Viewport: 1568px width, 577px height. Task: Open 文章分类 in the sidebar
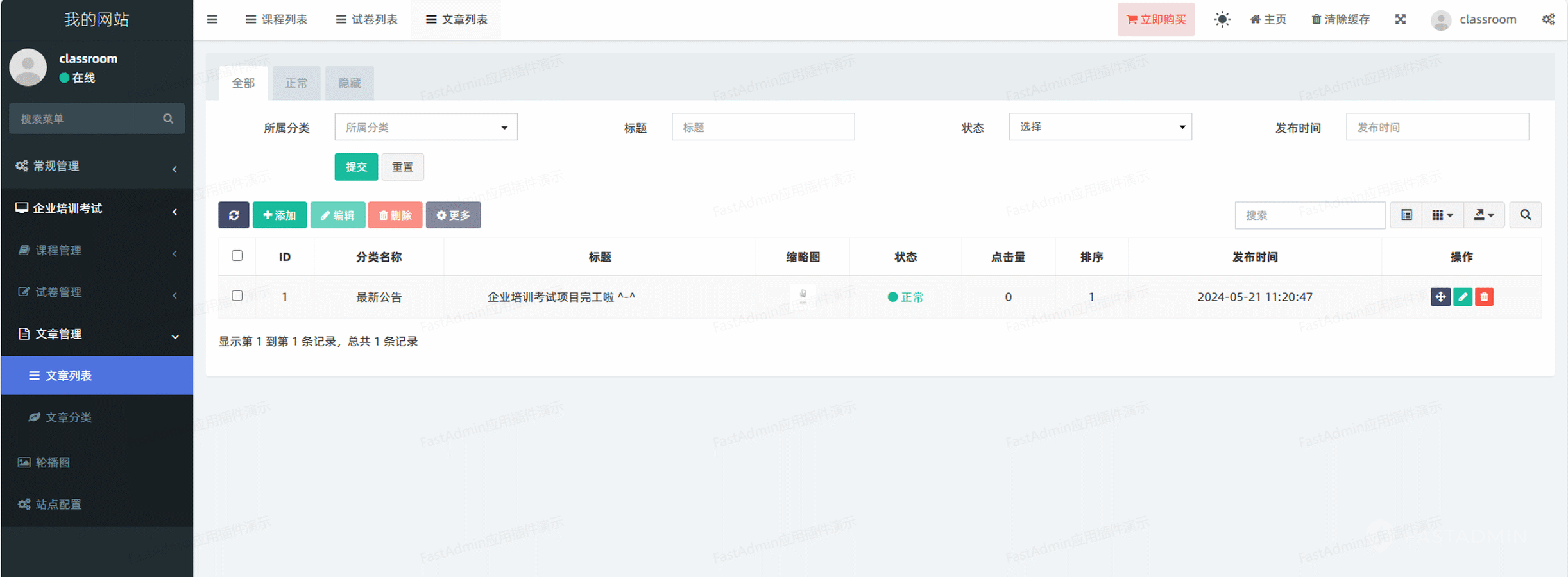[x=68, y=417]
